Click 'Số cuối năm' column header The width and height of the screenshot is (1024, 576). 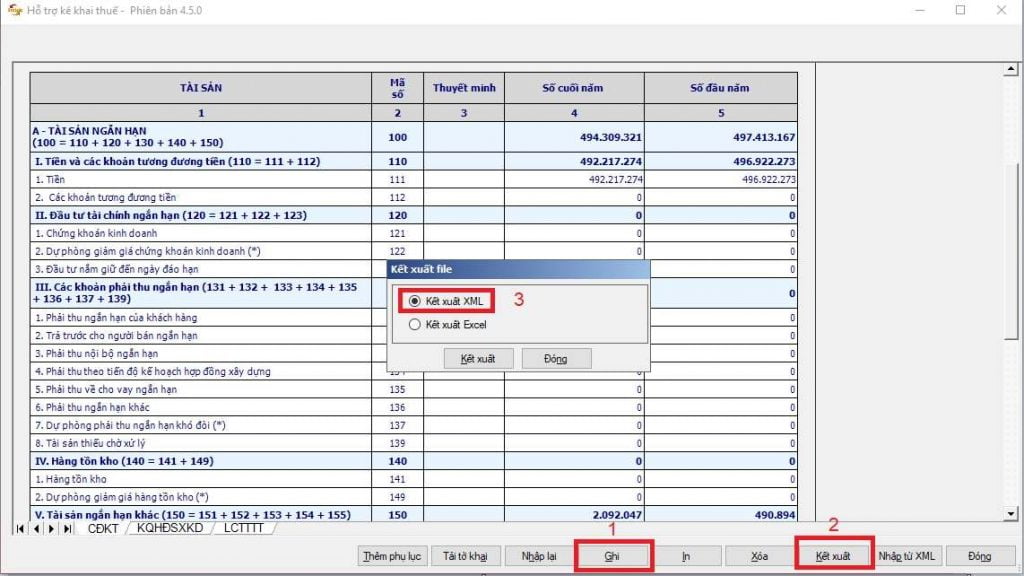coord(574,88)
